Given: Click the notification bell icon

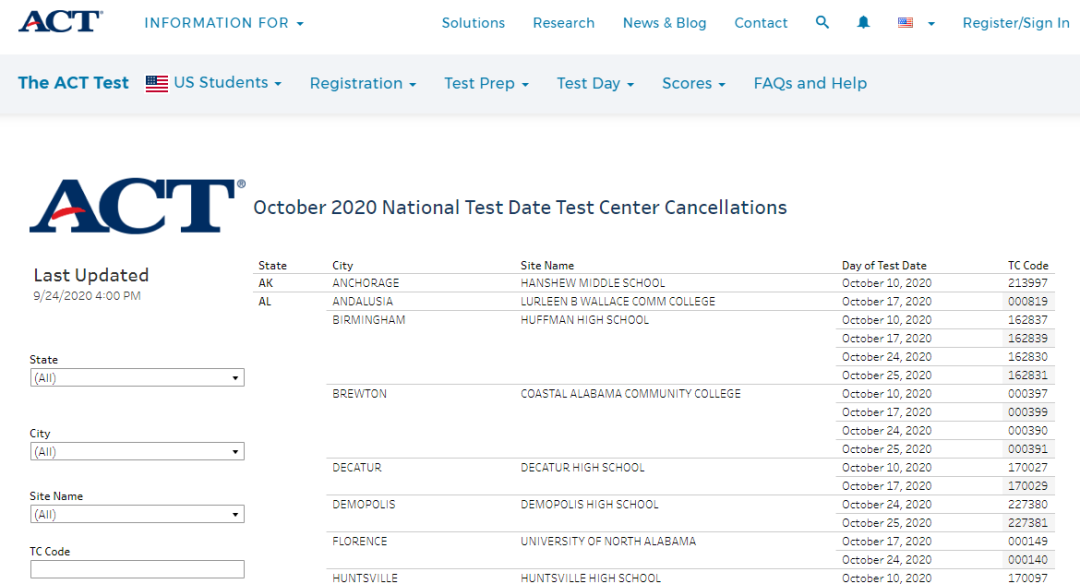Looking at the screenshot, I should (x=863, y=22).
